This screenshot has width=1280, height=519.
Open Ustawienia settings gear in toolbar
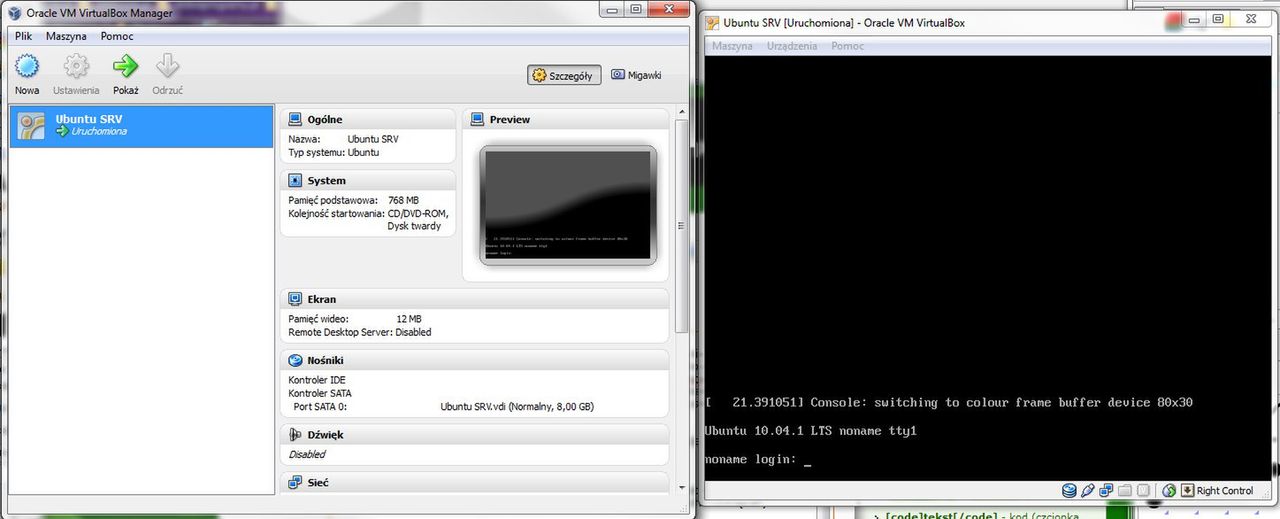[76, 67]
